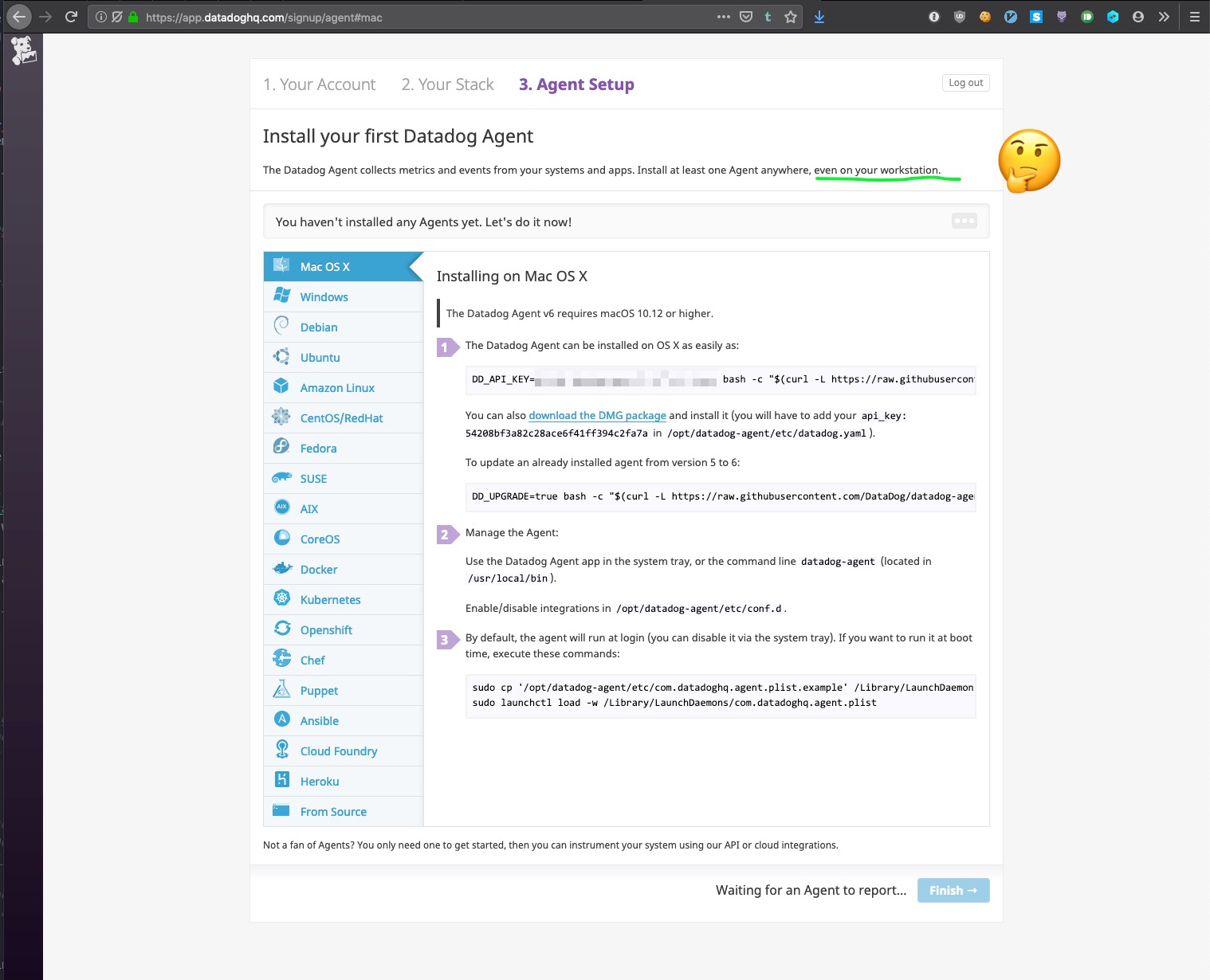Click the purple cat extension icon
The image size is (1210, 980).
click(1062, 17)
